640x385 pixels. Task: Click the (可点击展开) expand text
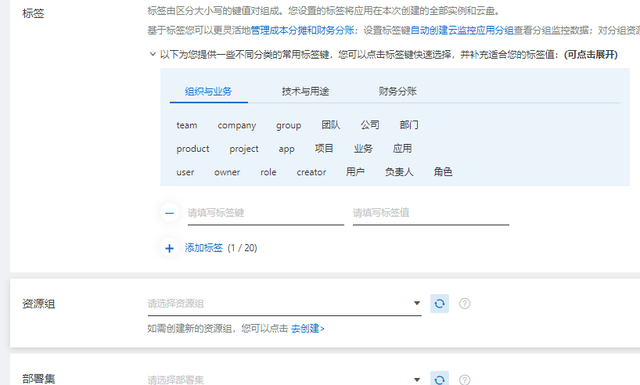(591, 55)
